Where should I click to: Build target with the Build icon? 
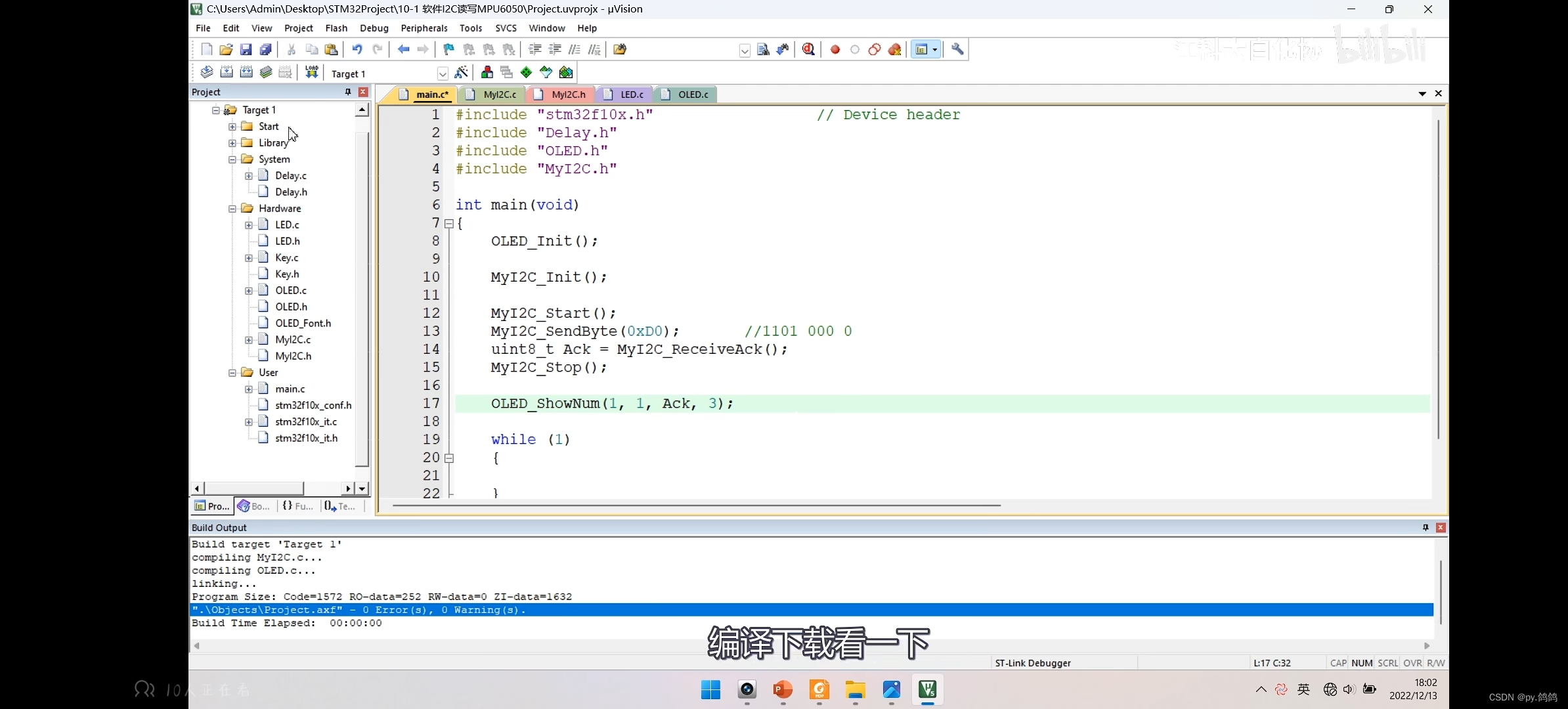227,72
